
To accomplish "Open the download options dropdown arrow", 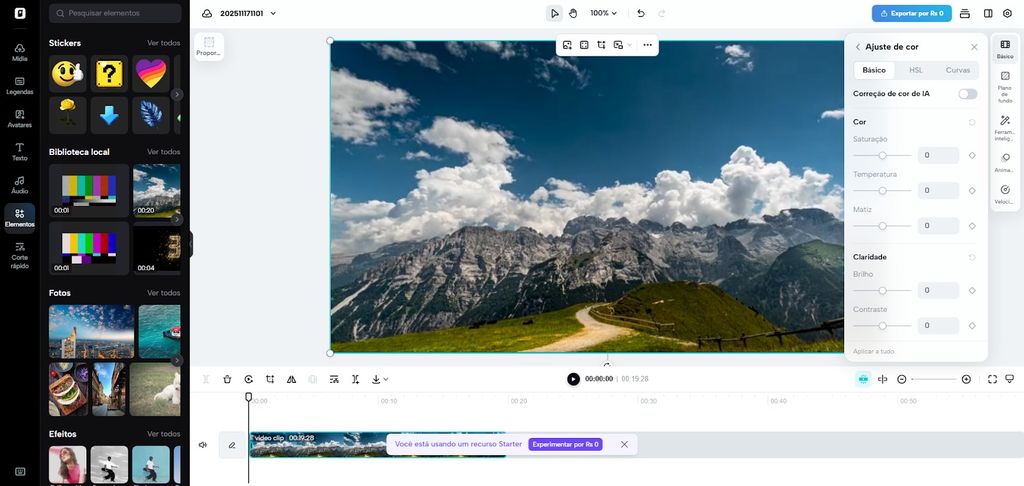I will pyautogui.click(x=386, y=379).
